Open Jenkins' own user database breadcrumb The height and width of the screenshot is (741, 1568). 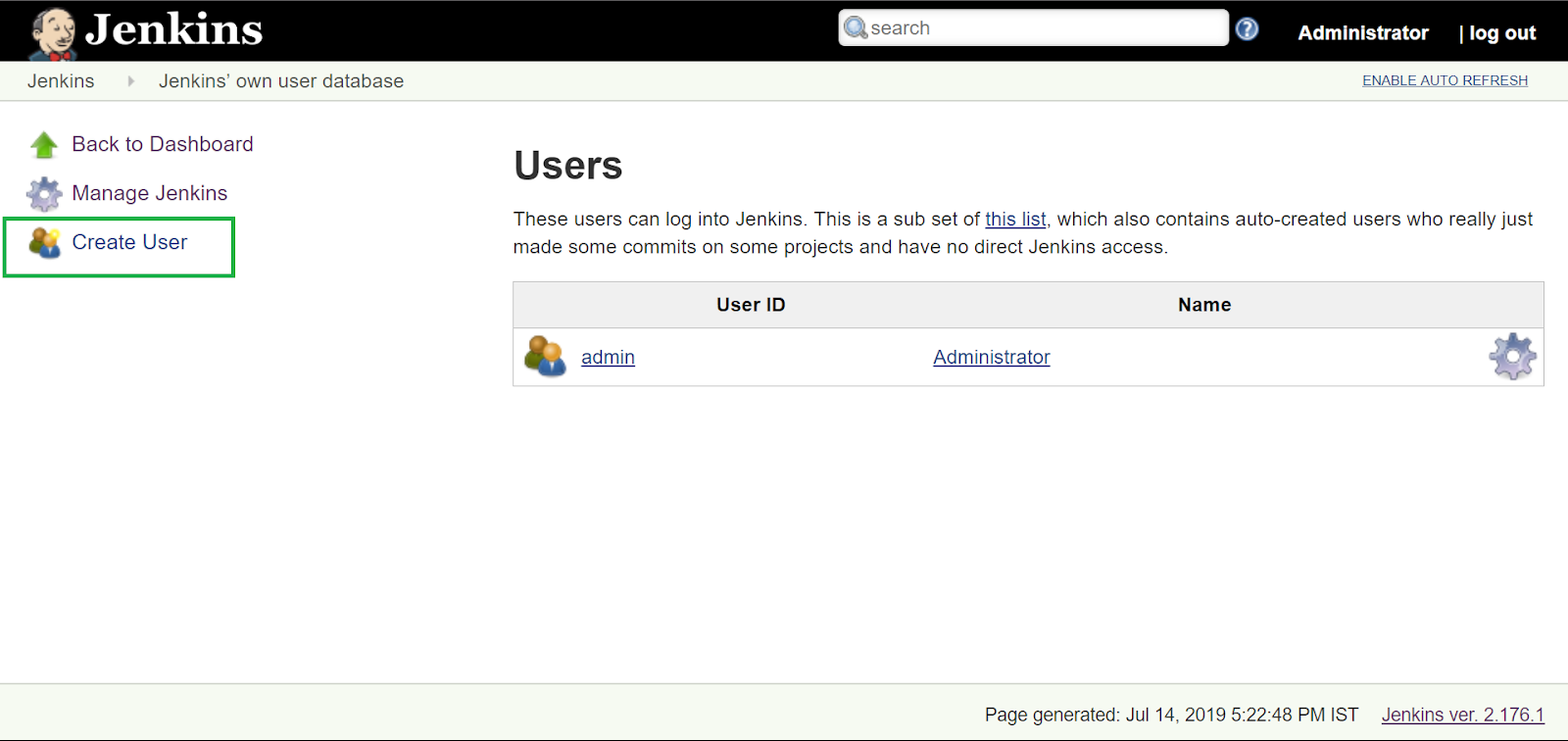[x=281, y=81]
